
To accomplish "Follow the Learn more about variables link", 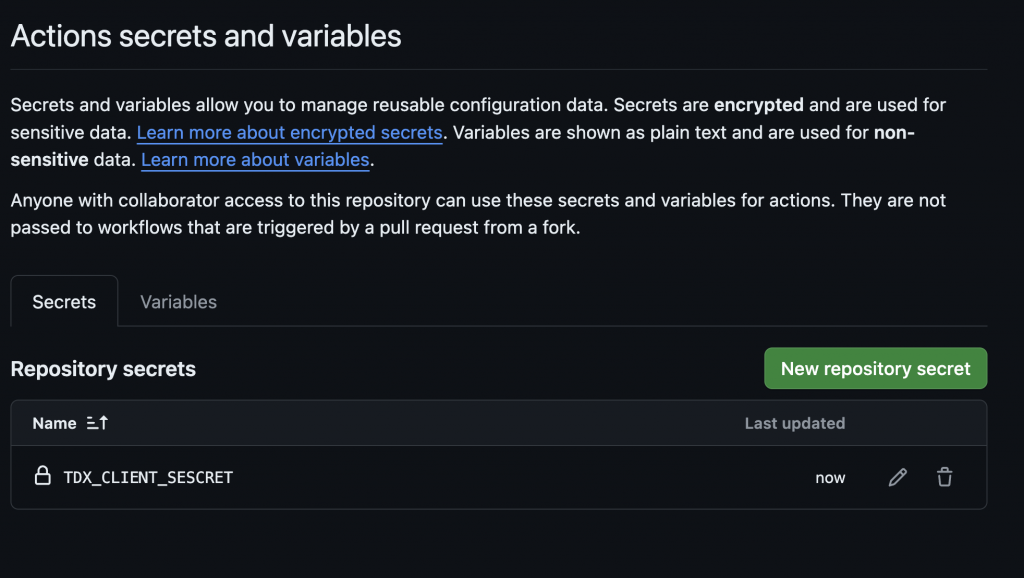I will (x=255, y=160).
